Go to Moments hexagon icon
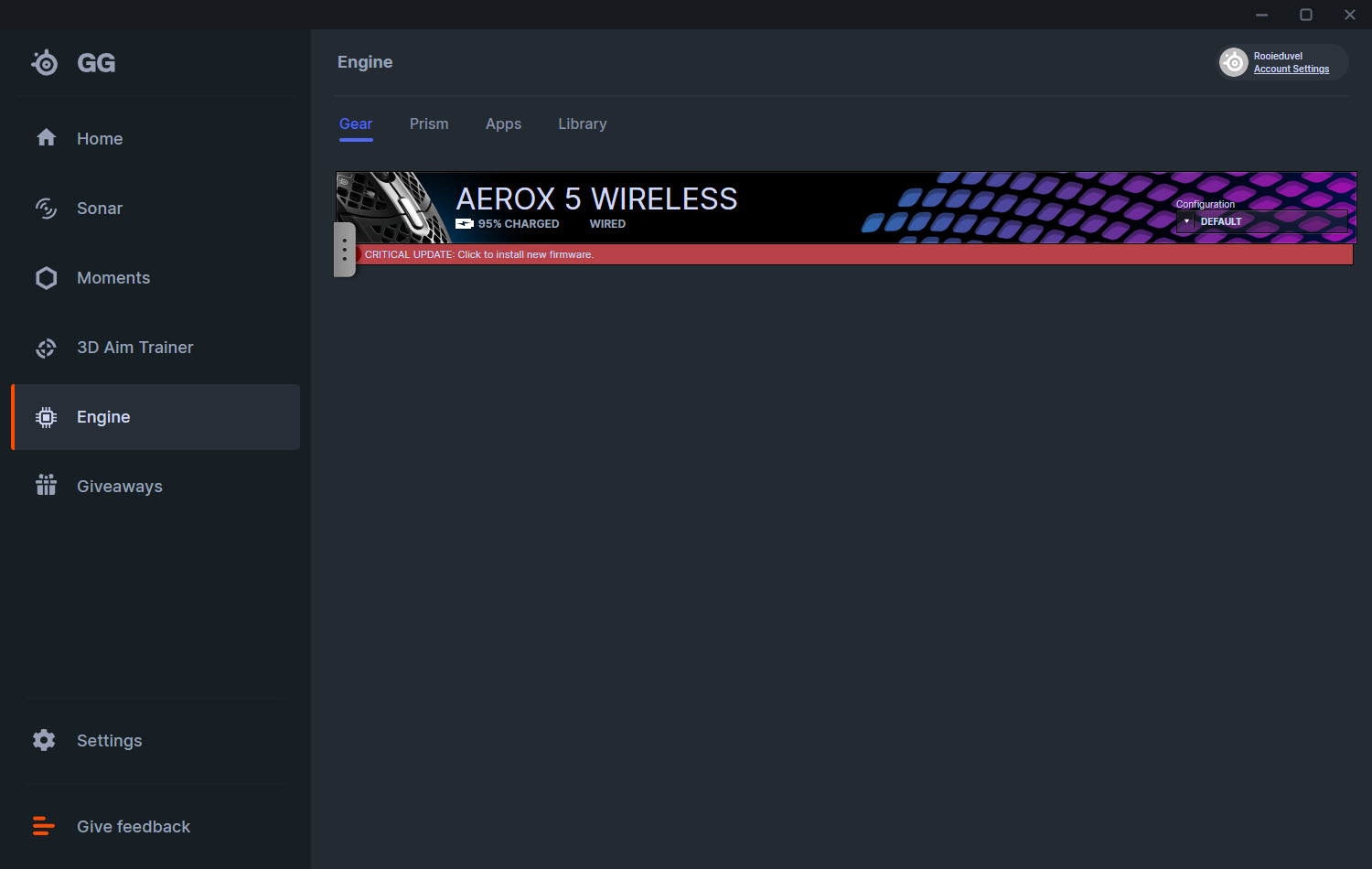Image resolution: width=1372 pixels, height=869 pixels. click(46, 278)
